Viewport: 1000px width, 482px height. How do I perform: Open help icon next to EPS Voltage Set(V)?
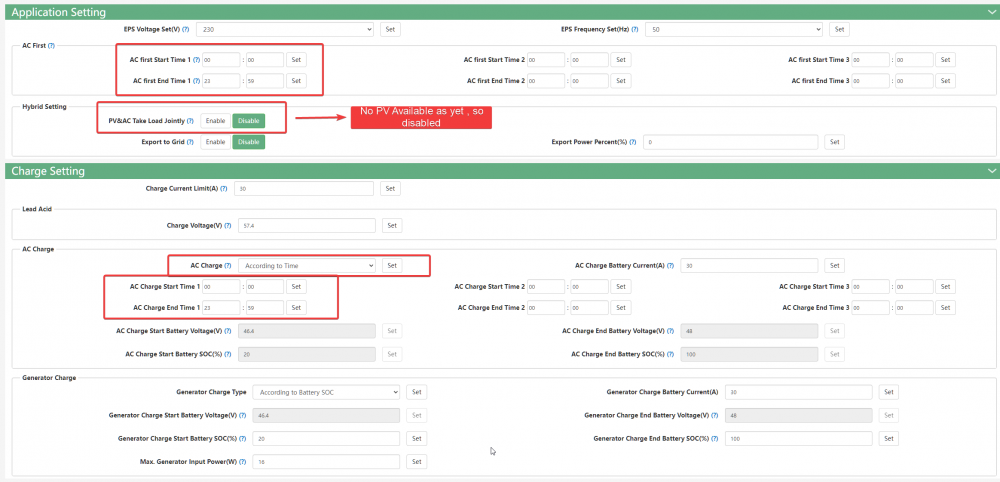click(x=186, y=29)
